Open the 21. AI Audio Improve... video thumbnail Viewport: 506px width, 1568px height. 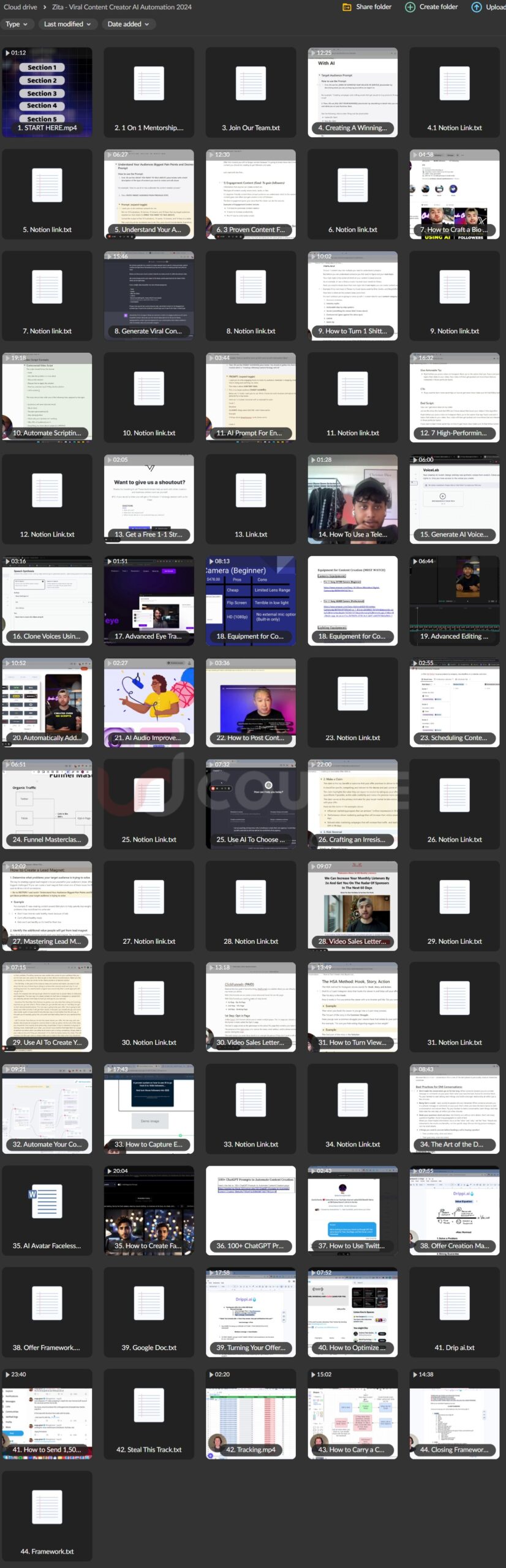149,702
